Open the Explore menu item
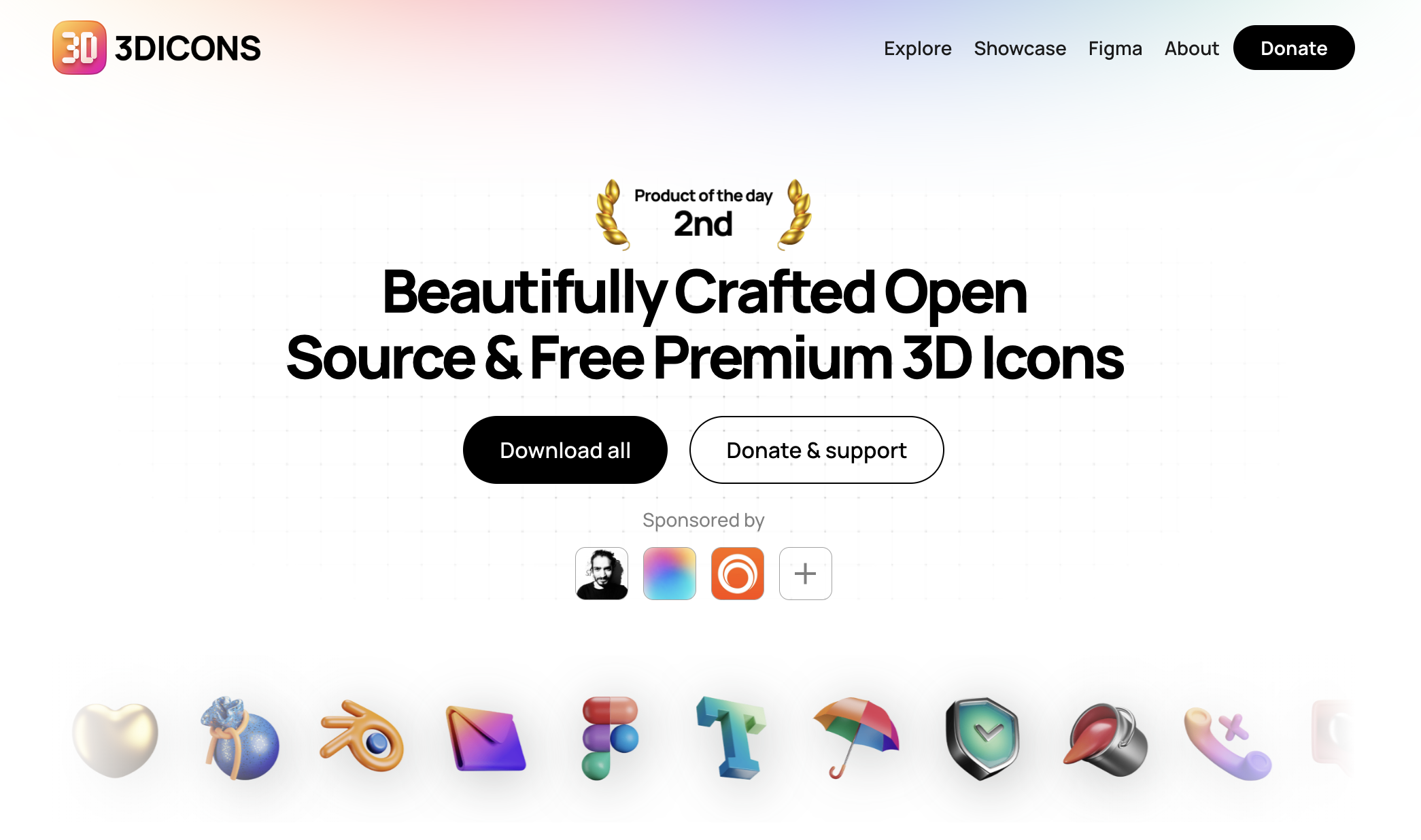Viewport: 1421px width, 840px height. tap(917, 48)
